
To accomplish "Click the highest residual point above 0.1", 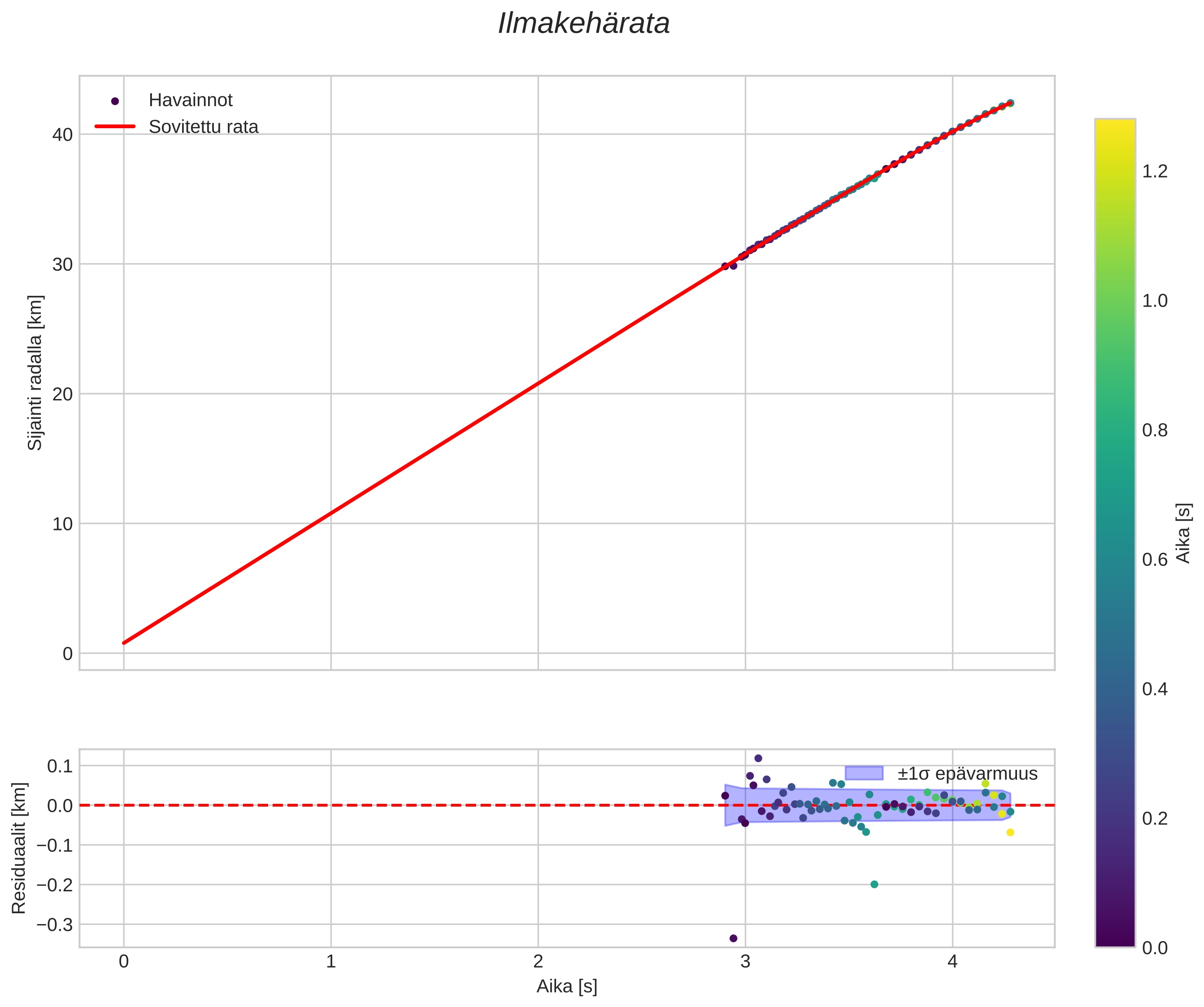I will click(758, 758).
